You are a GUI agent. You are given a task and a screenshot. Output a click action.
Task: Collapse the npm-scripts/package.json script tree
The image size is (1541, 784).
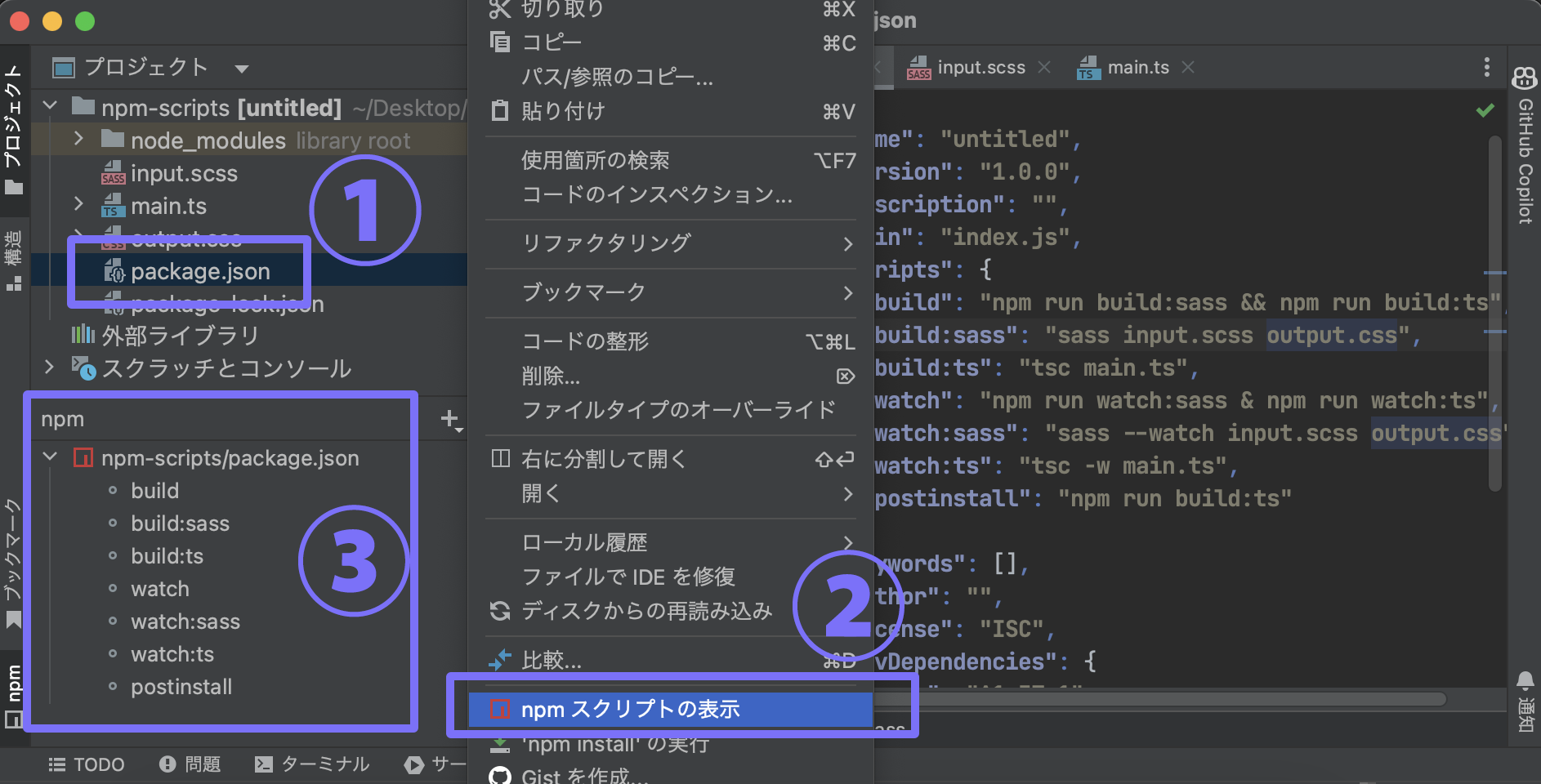[50, 457]
